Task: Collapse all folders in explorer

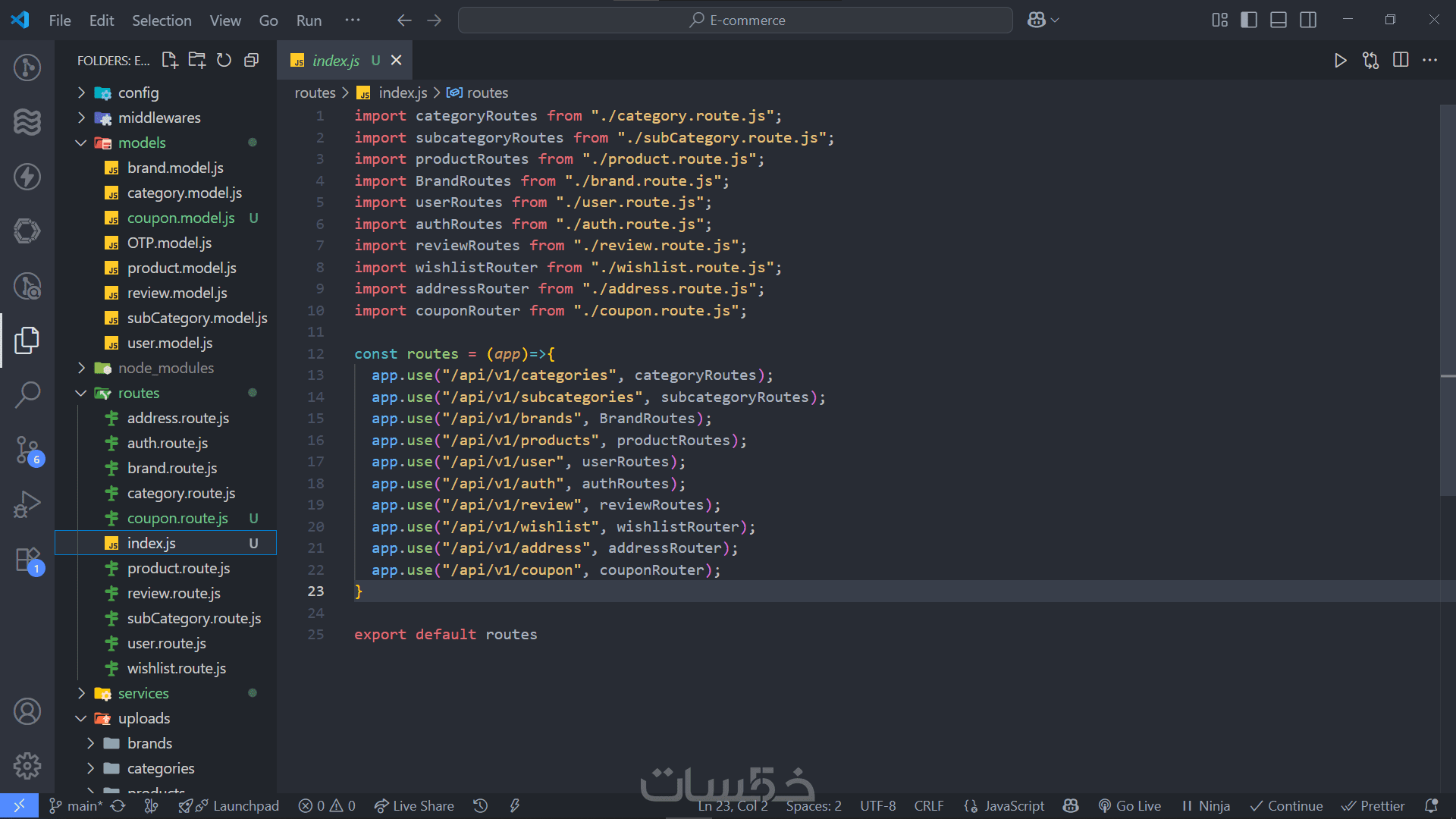Action: click(252, 61)
